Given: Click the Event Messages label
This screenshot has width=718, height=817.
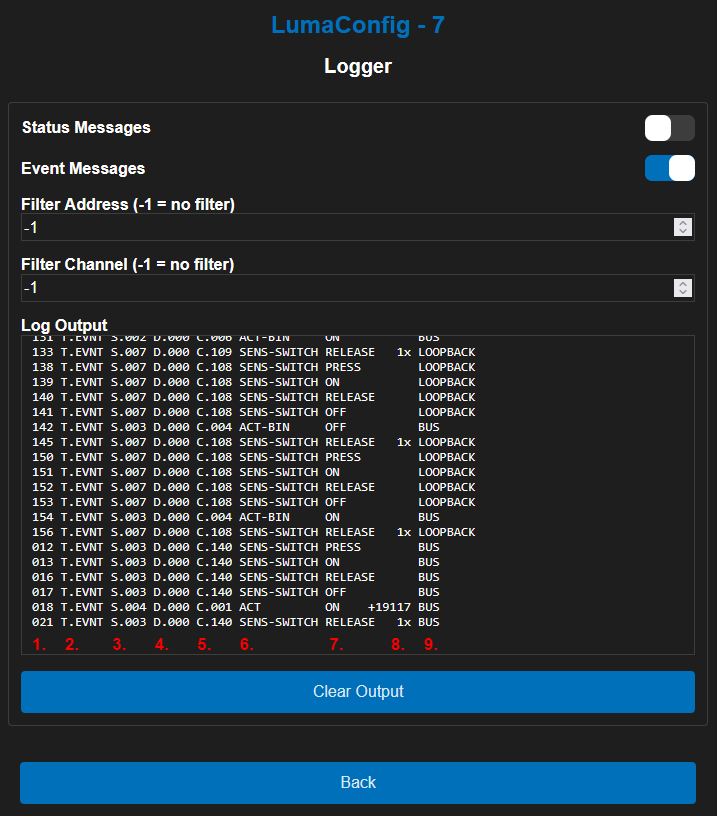Looking at the screenshot, I should click(83, 168).
